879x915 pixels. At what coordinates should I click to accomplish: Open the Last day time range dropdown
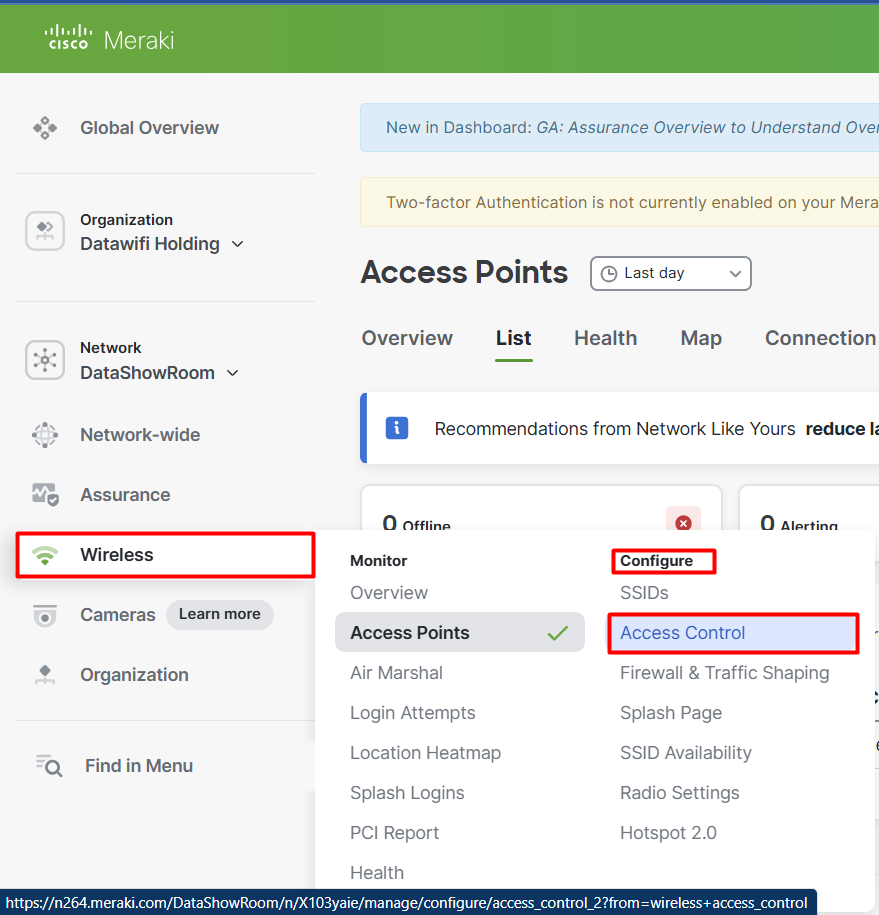click(671, 273)
